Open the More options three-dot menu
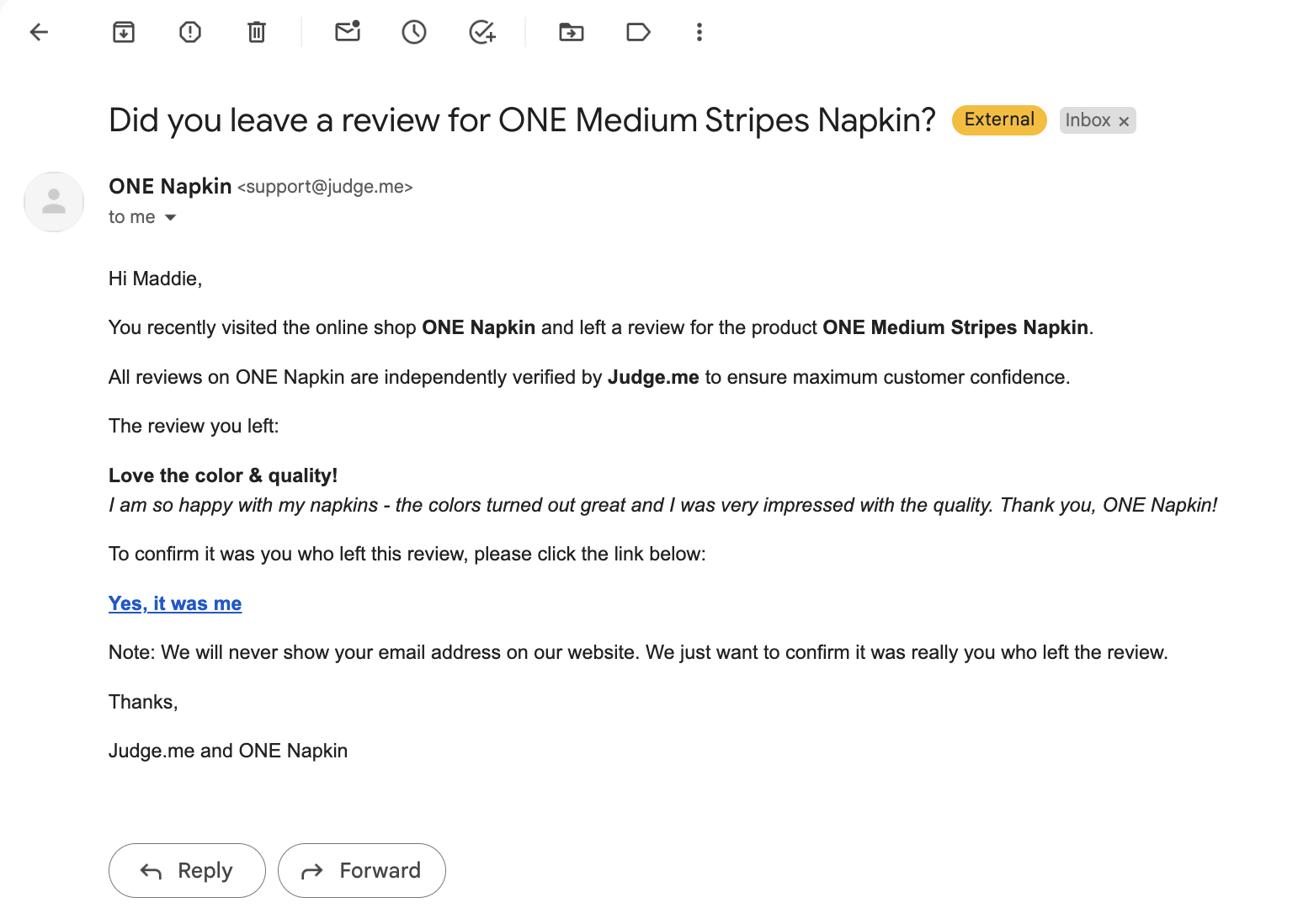This screenshot has height=924, width=1298. tap(700, 33)
